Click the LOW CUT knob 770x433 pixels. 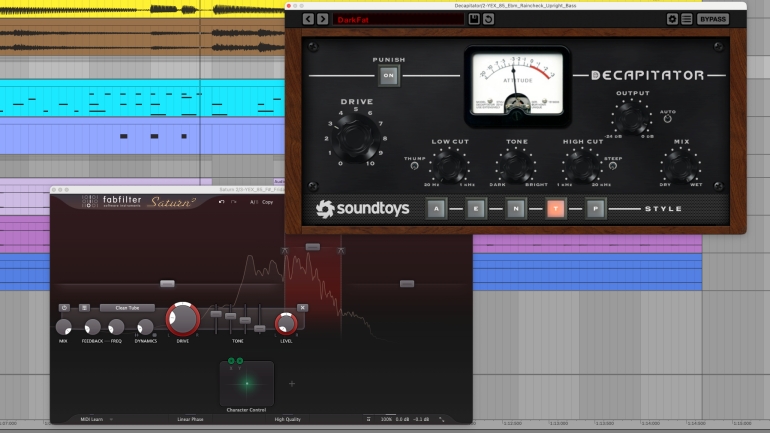pyautogui.click(x=449, y=166)
